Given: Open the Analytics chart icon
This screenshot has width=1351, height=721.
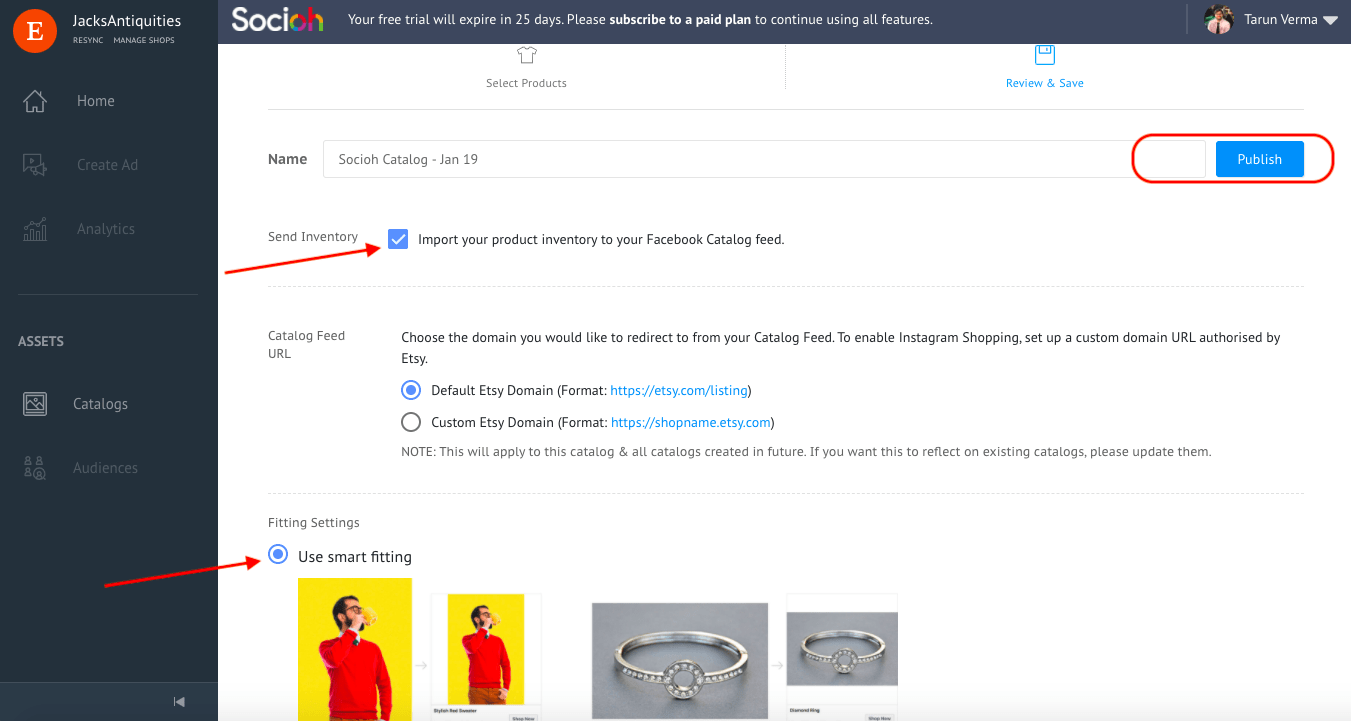Looking at the screenshot, I should 35,229.
